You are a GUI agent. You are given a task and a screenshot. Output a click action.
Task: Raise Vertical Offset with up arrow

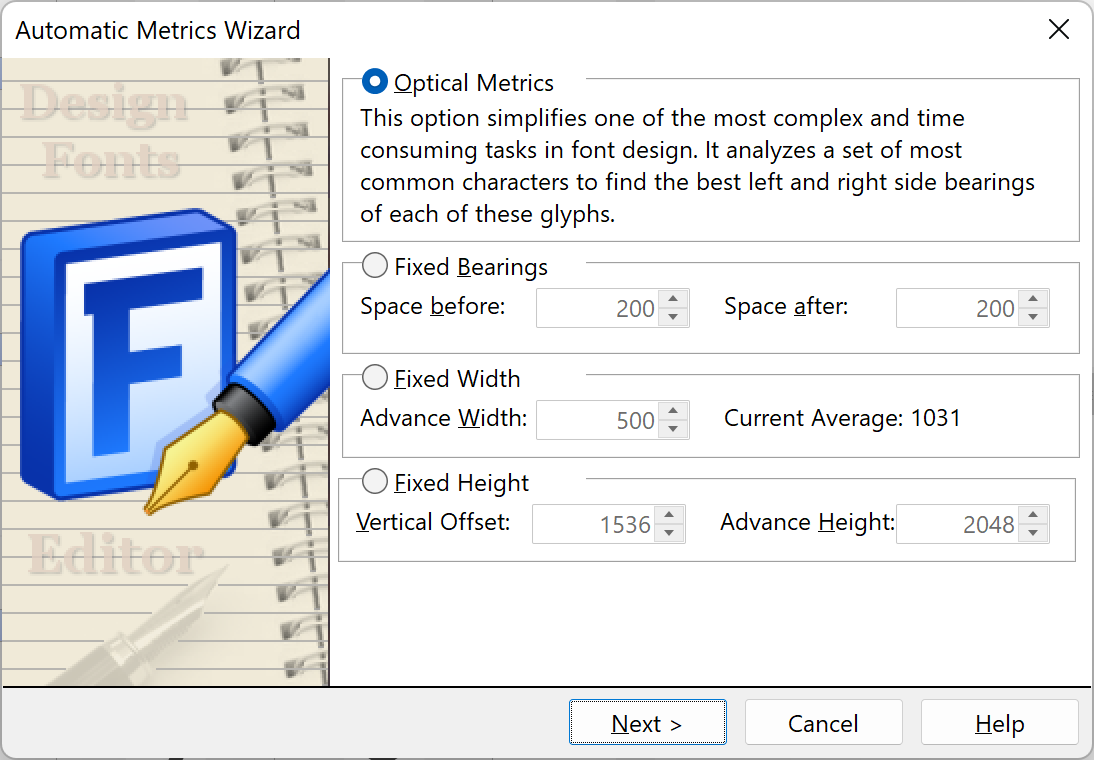(668, 515)
